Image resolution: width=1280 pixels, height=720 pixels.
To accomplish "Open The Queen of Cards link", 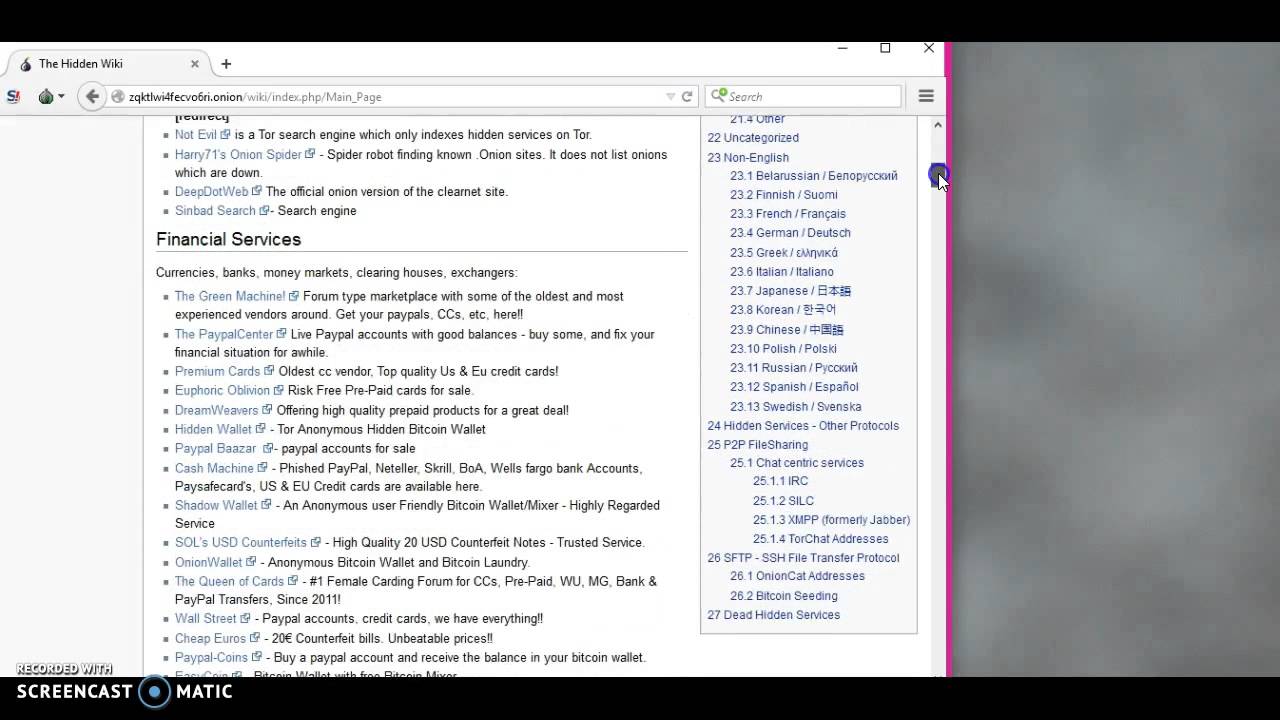I will [229, 582].
